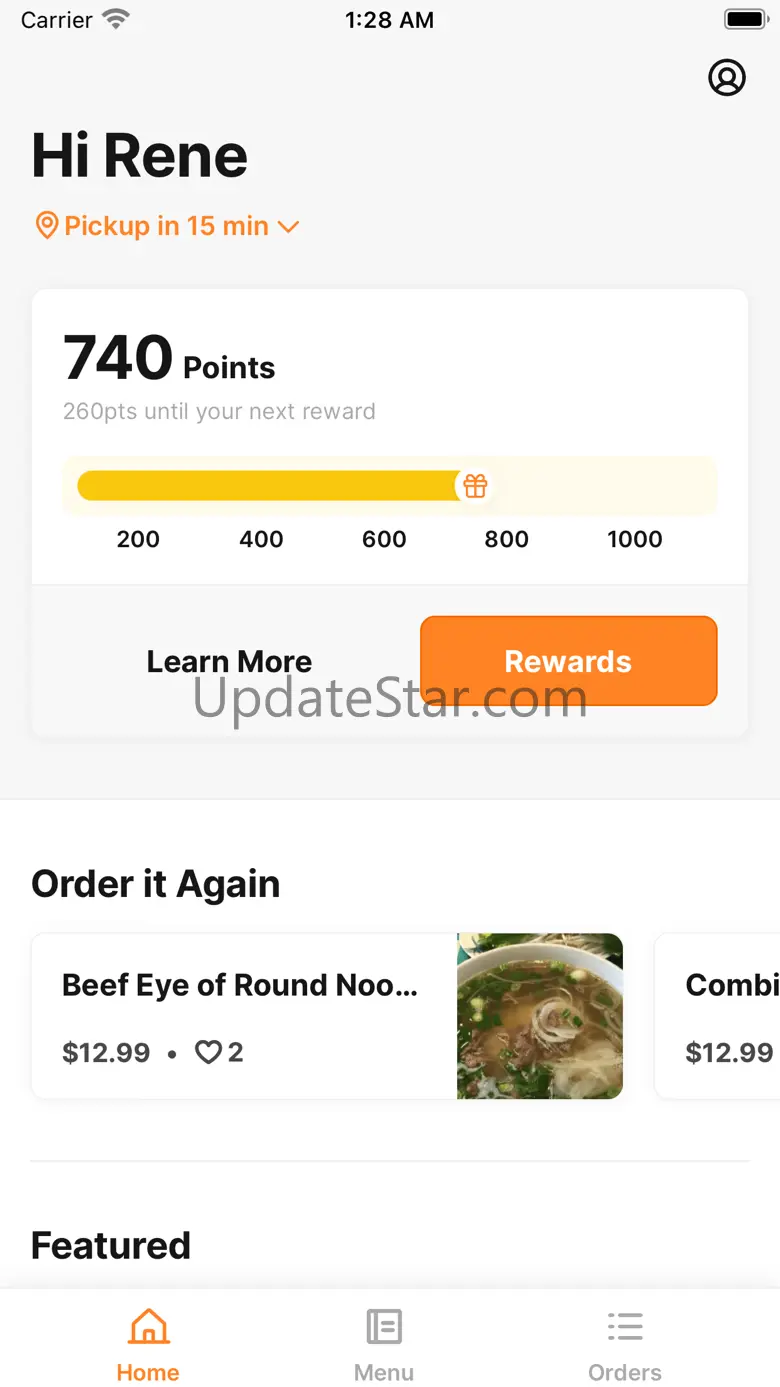This screenshot has width=780, height=1387.
Task: Tap the Orders list icon
Action: (x=625, y=1327)
